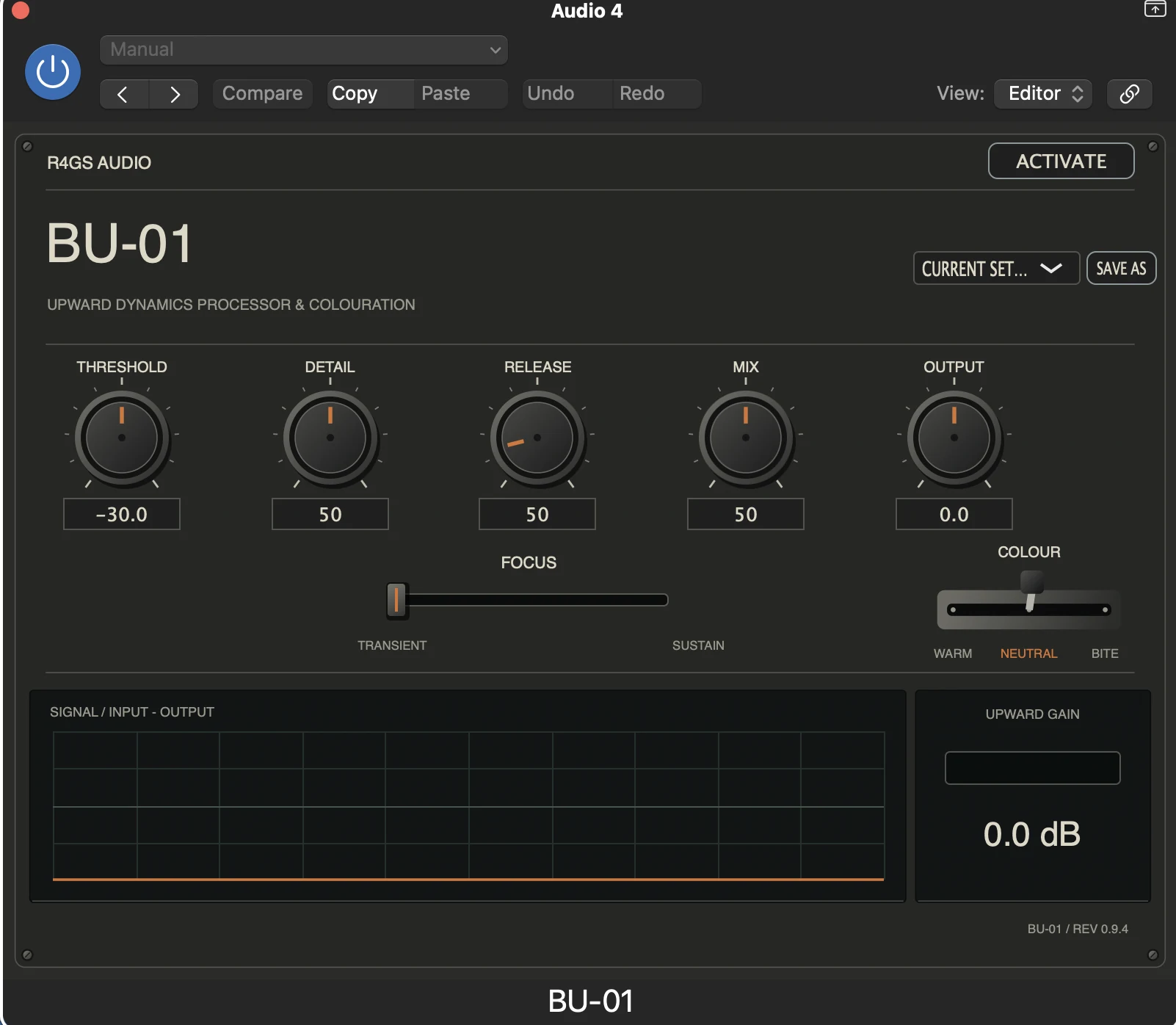Click the OUTPUT knob
This screenshot has width=1176, height=1025.
tap(954, 438)
